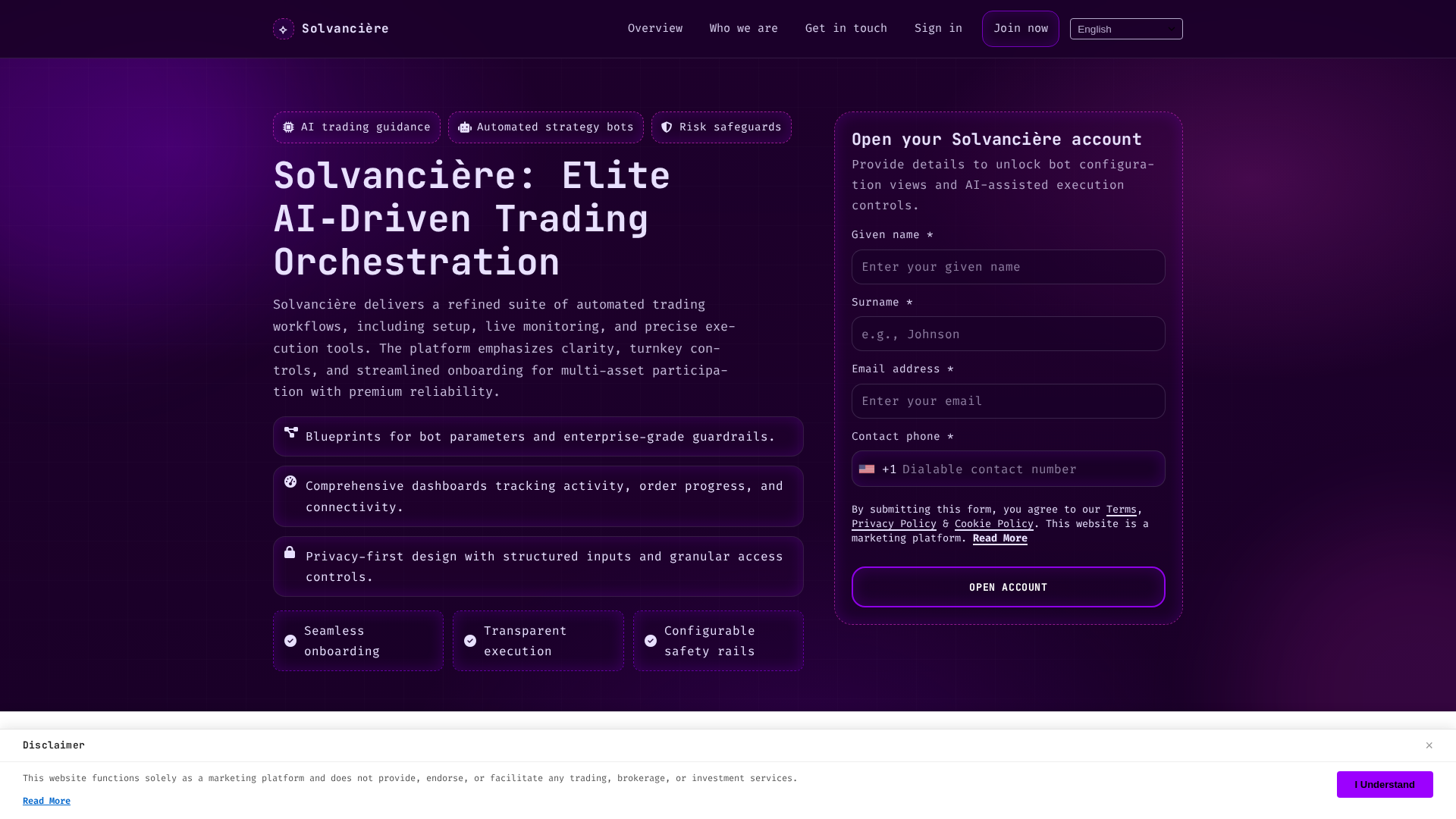Open the Cookie Policy link

(994, 524)
